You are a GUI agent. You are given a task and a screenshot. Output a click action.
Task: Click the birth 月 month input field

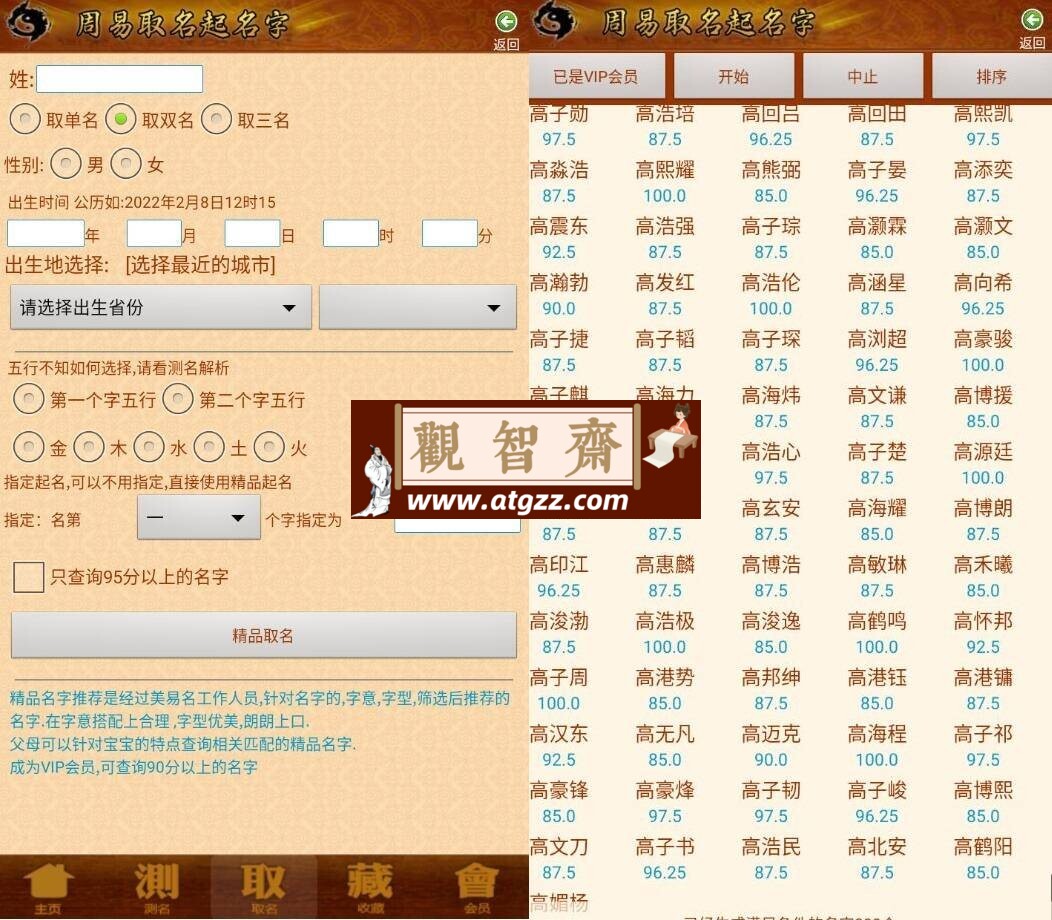pyautogui.click(x=154, y=234)
